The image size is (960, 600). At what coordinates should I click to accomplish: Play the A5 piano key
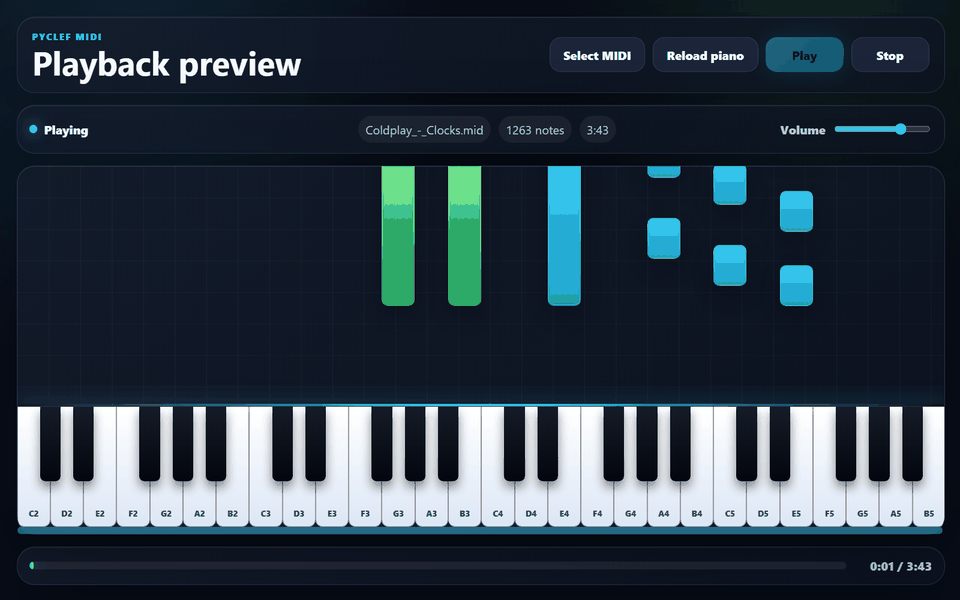tap(895, 505)
